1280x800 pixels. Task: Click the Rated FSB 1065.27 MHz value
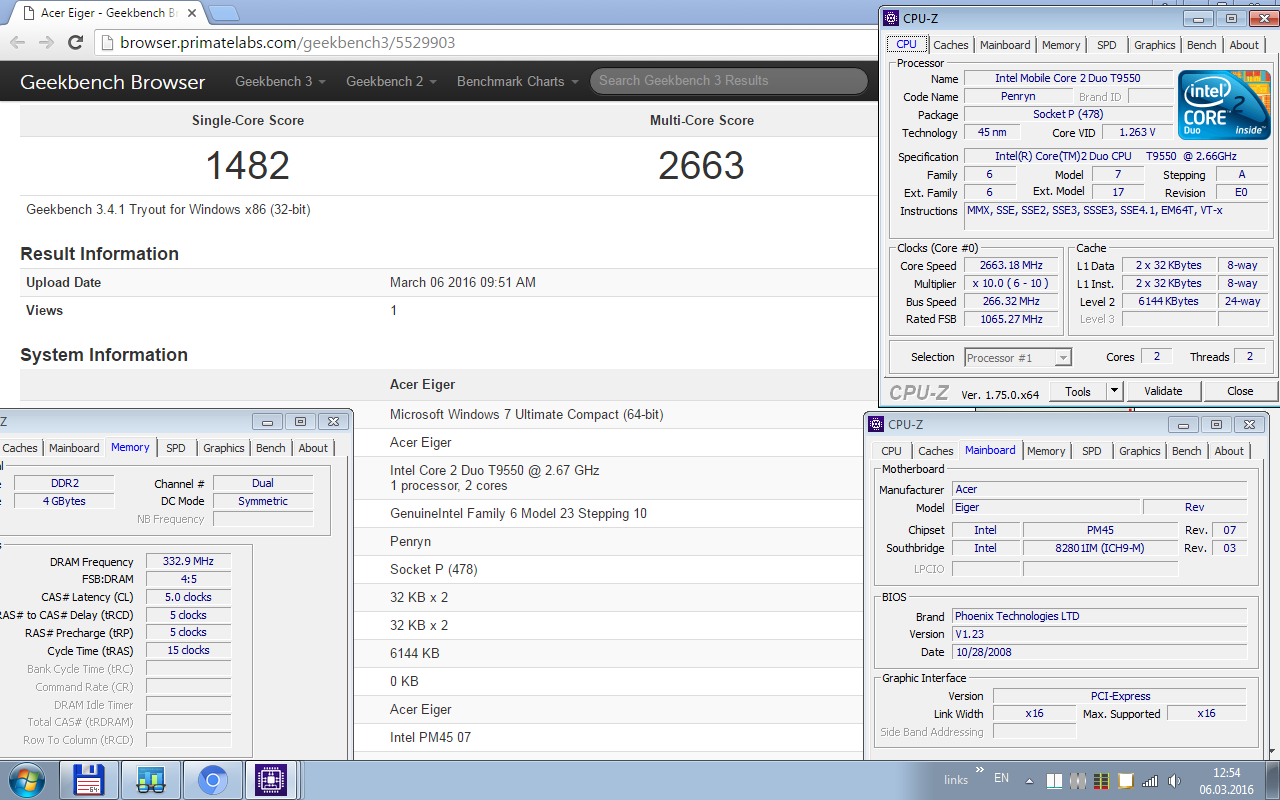[1012, 319]
